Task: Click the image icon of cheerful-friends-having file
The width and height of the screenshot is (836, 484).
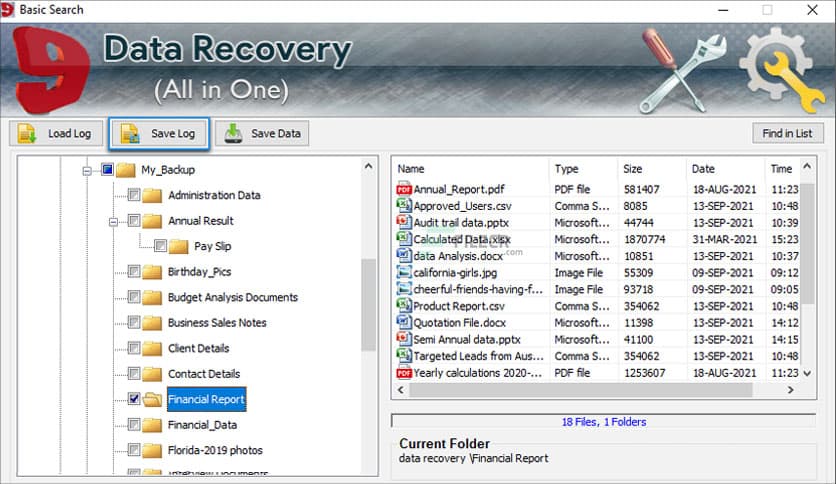Action: pos(404,288)
